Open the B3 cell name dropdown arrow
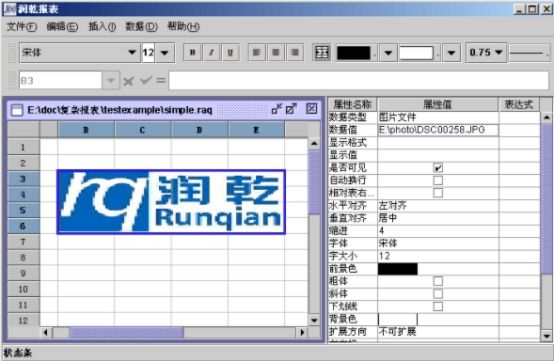Viewport: 554px width, 361px height. click(x=111, y=81)
